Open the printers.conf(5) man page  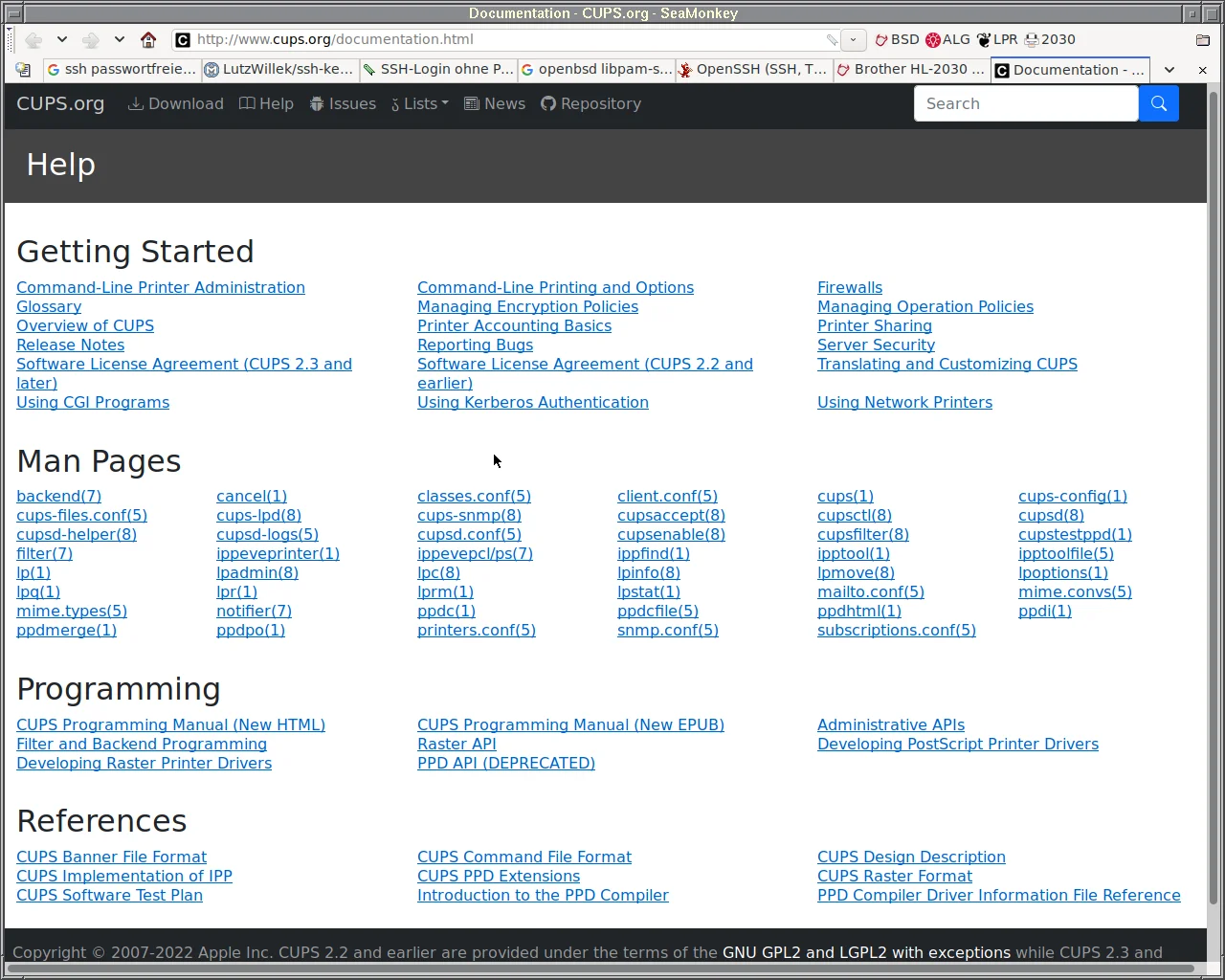(477, 630)
